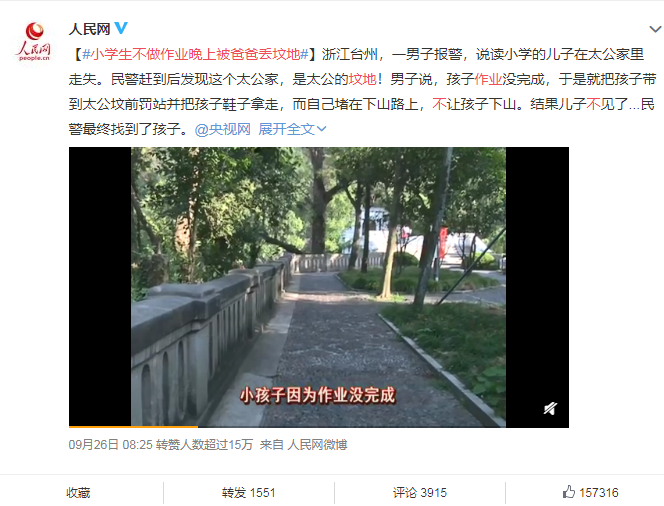The image size is (664, 506).
Task: Play the video by clicking its thumbnail
Action: click(318, 287)
